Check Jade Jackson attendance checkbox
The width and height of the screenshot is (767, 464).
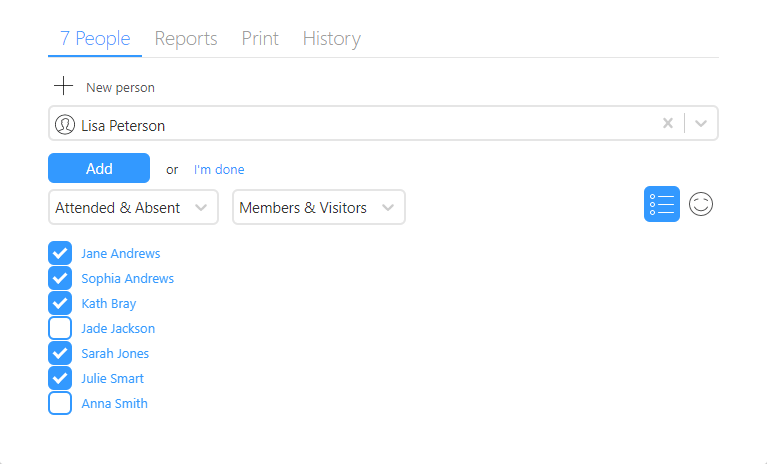coord(60,328)
